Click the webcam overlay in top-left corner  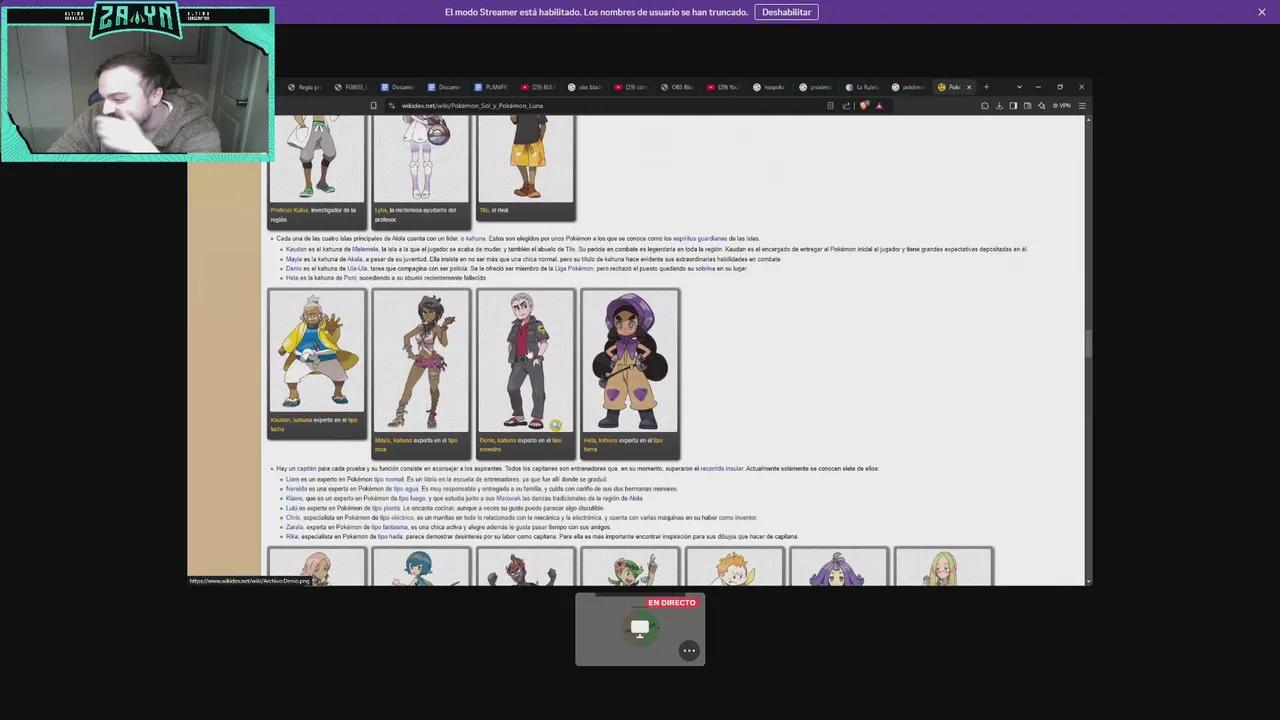click(137, 81)
